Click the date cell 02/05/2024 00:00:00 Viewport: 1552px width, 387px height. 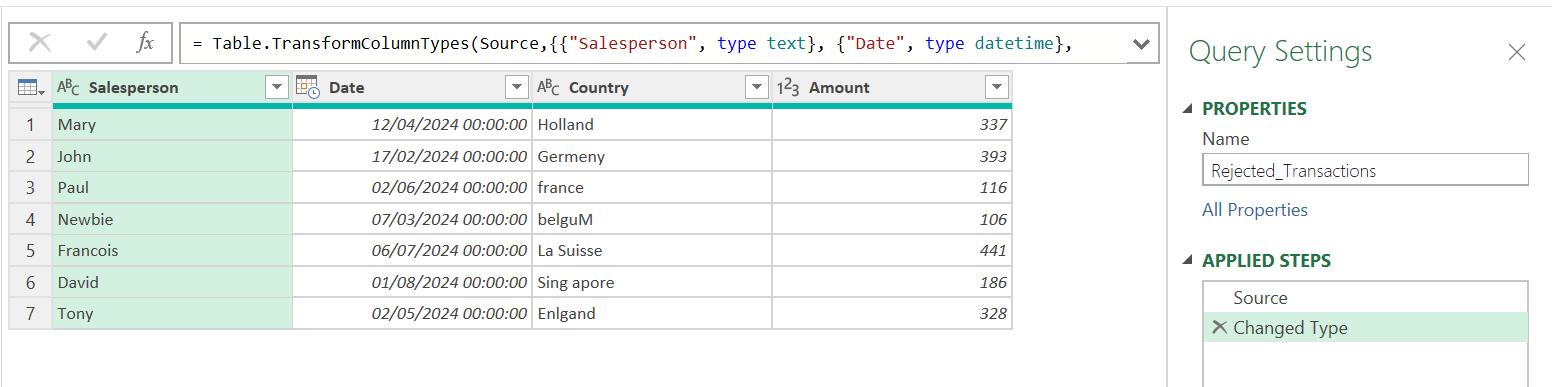(x=412, y=314)
